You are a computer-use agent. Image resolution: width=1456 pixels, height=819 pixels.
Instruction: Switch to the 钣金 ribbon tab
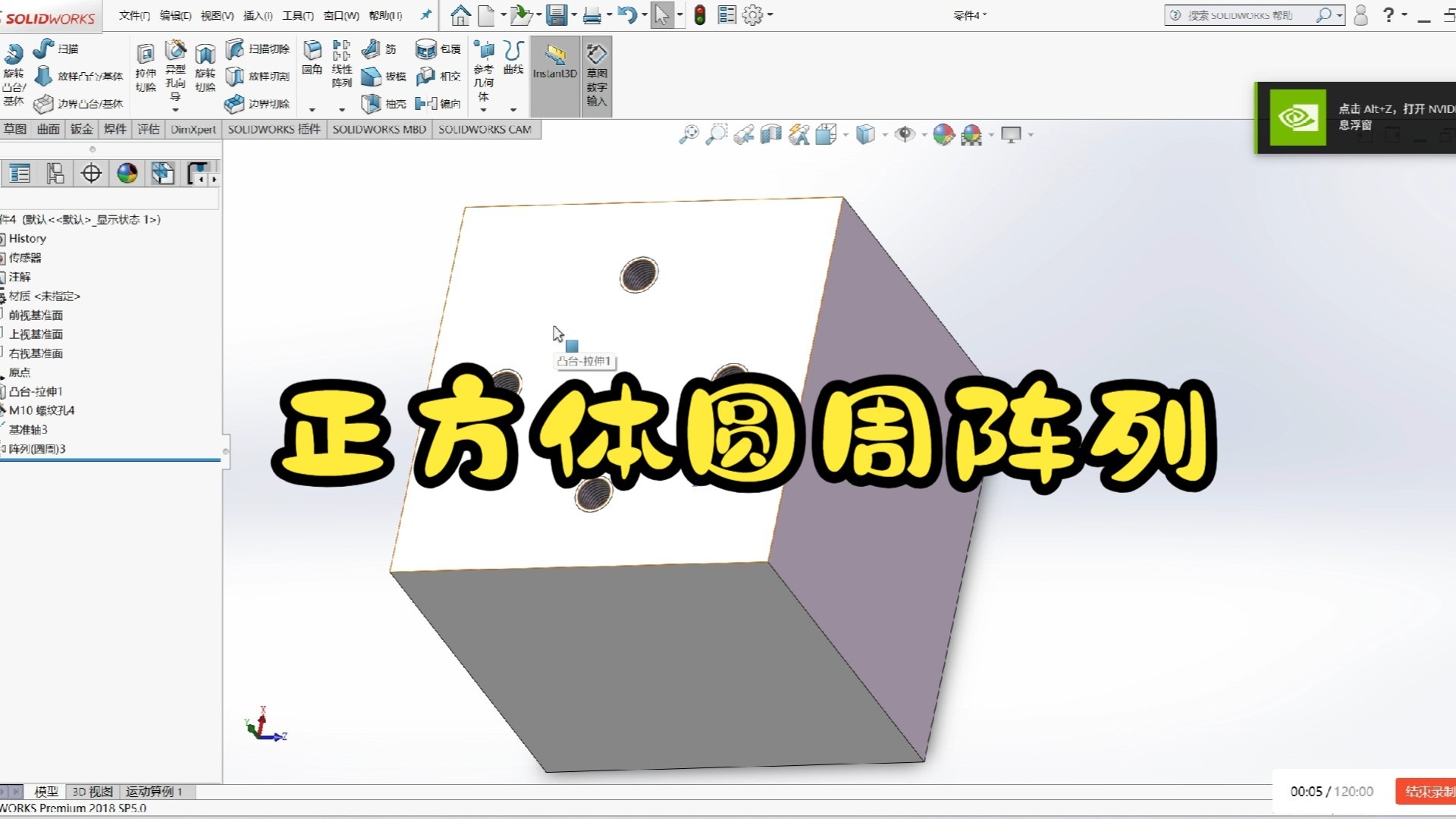coord(80,129)
